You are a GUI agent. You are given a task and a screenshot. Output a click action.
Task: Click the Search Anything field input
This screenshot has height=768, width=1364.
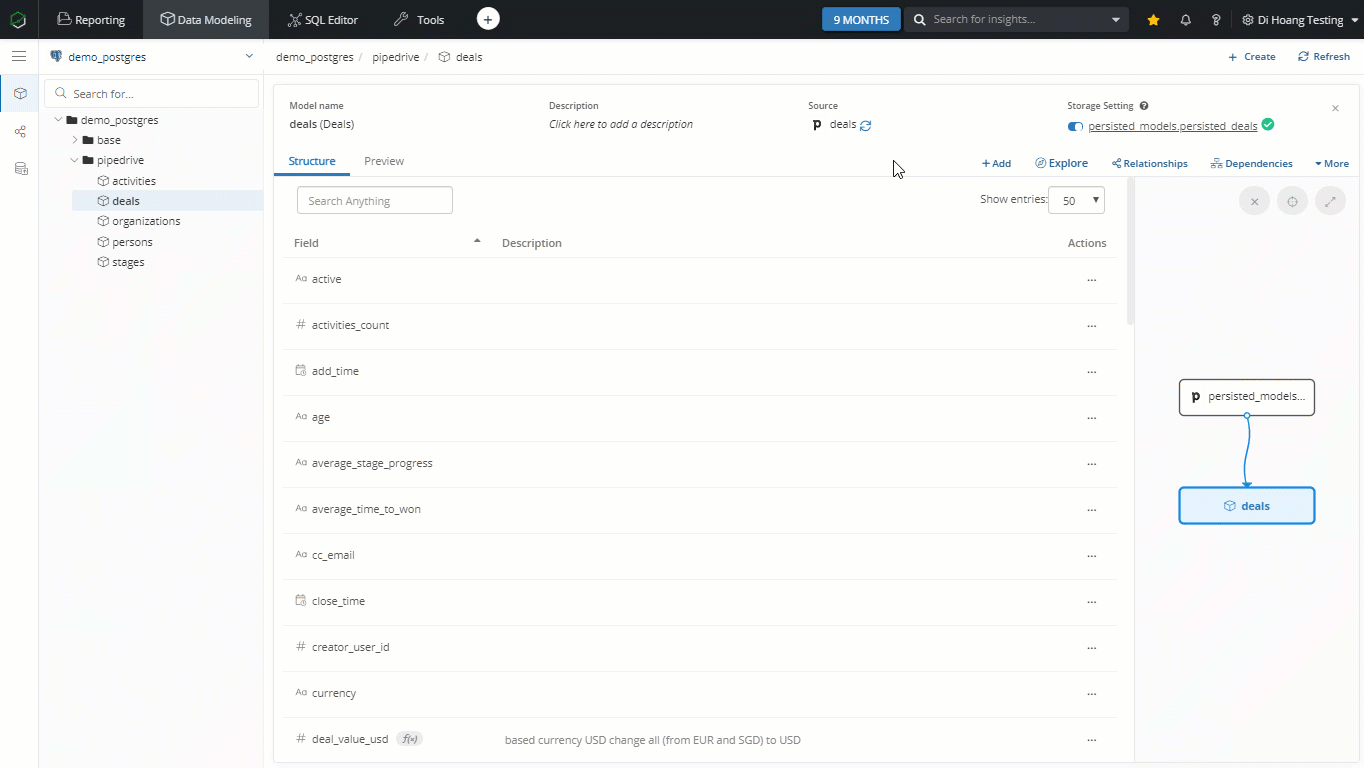(x=375, y=201)
